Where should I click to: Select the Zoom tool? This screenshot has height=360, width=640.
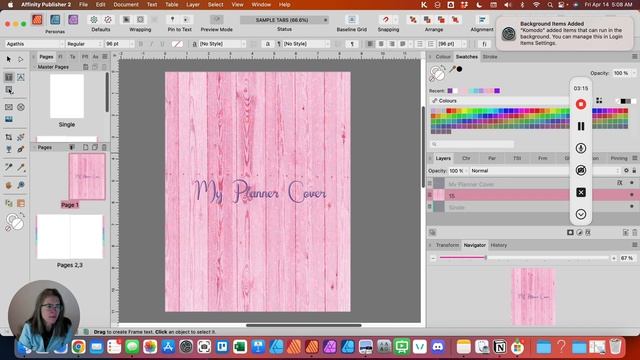[21, 185]
